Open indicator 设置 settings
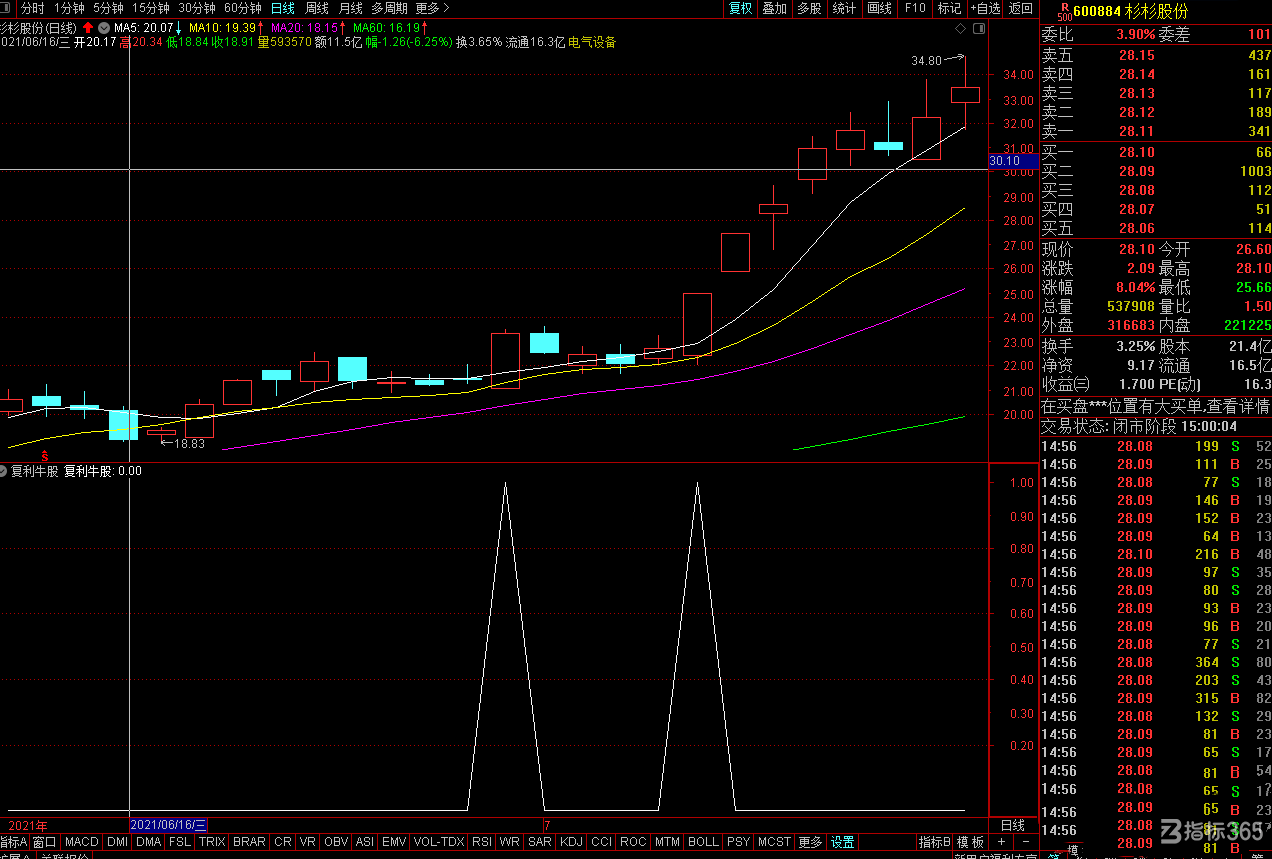The width and height of the screenshot is (1272, 859). tap(843, 842)
